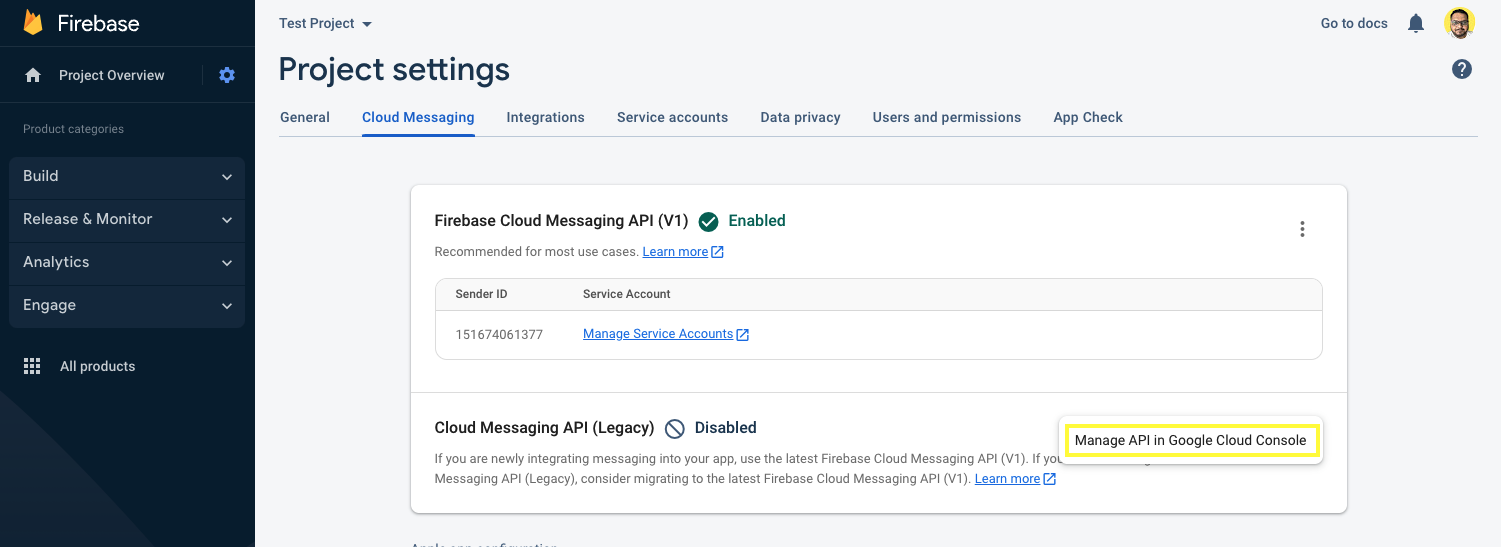Open project settings gear icon
Screen dimensions: 1501x547
coord(227,75)
